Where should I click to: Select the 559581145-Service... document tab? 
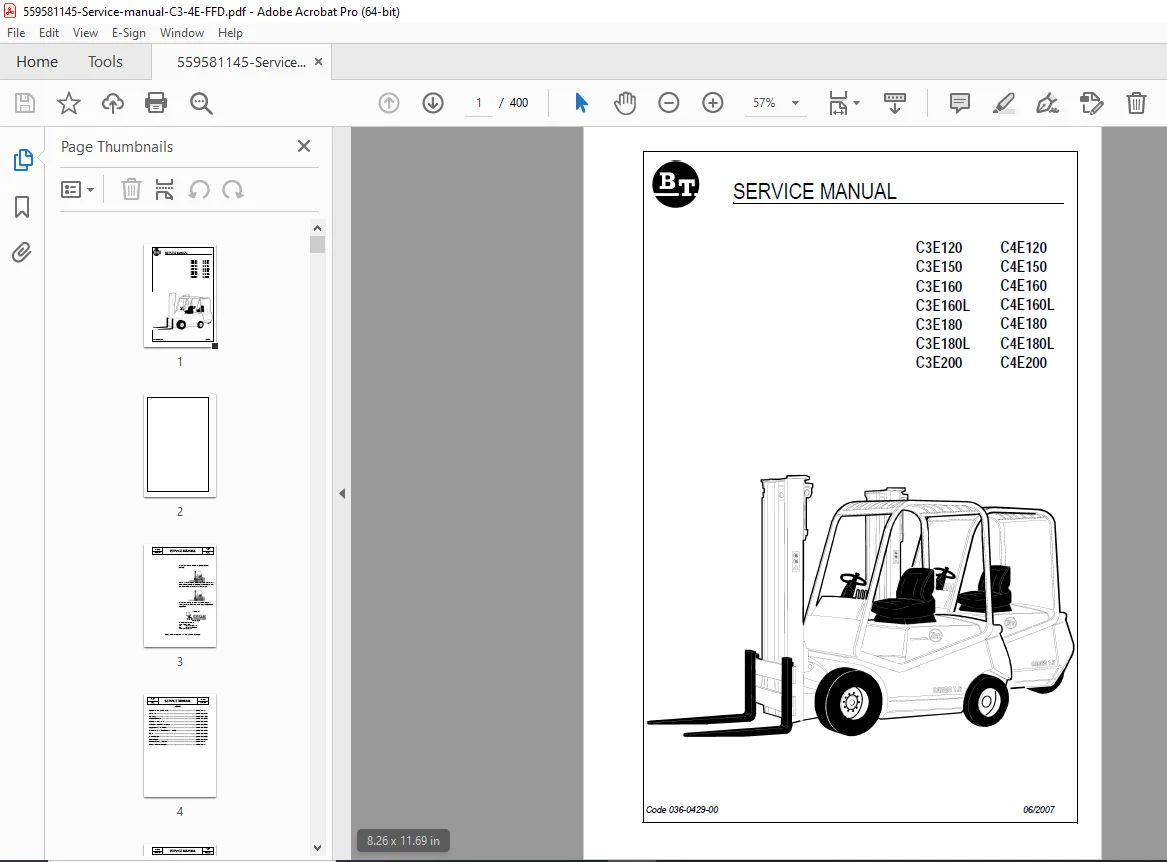coord(241,63)
